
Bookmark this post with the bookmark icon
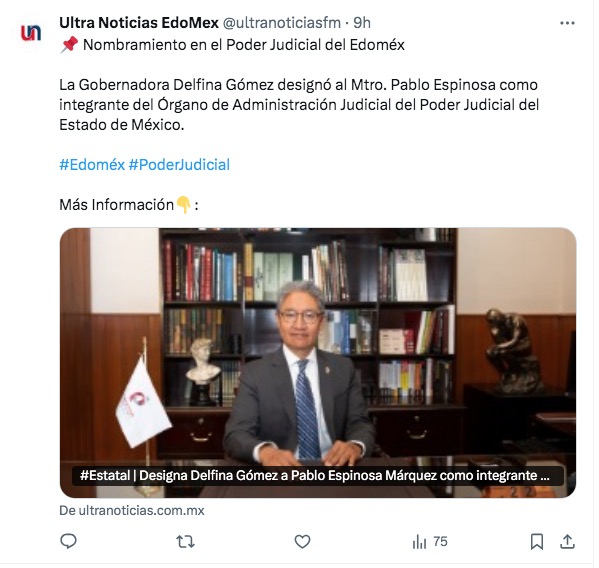[x=537, y=542]
